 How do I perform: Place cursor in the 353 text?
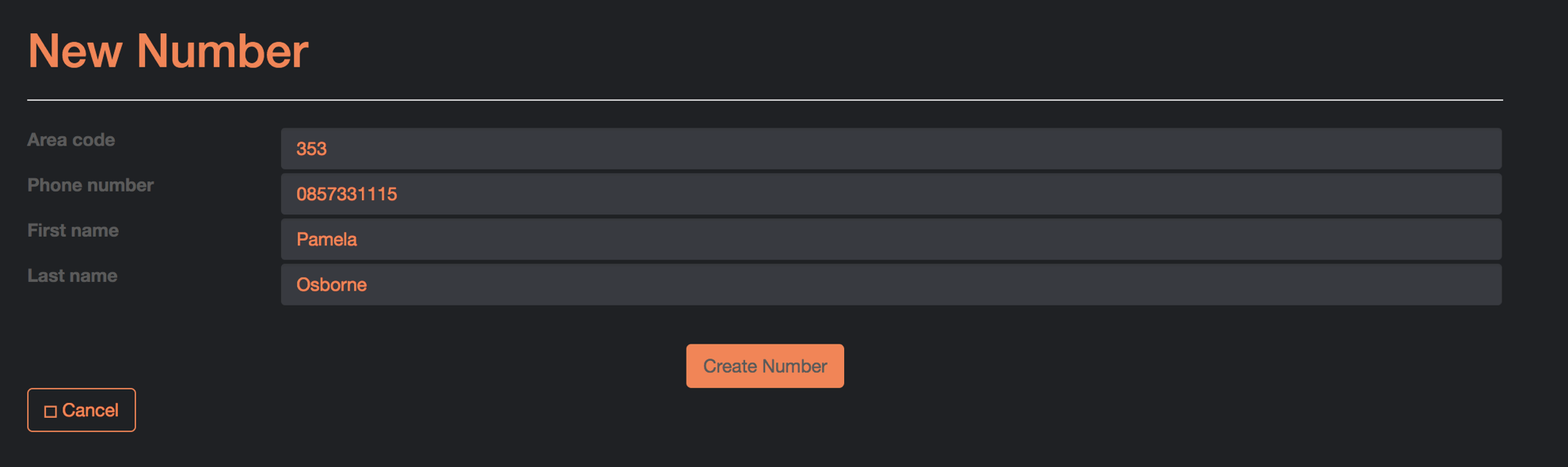pos(311,149)
